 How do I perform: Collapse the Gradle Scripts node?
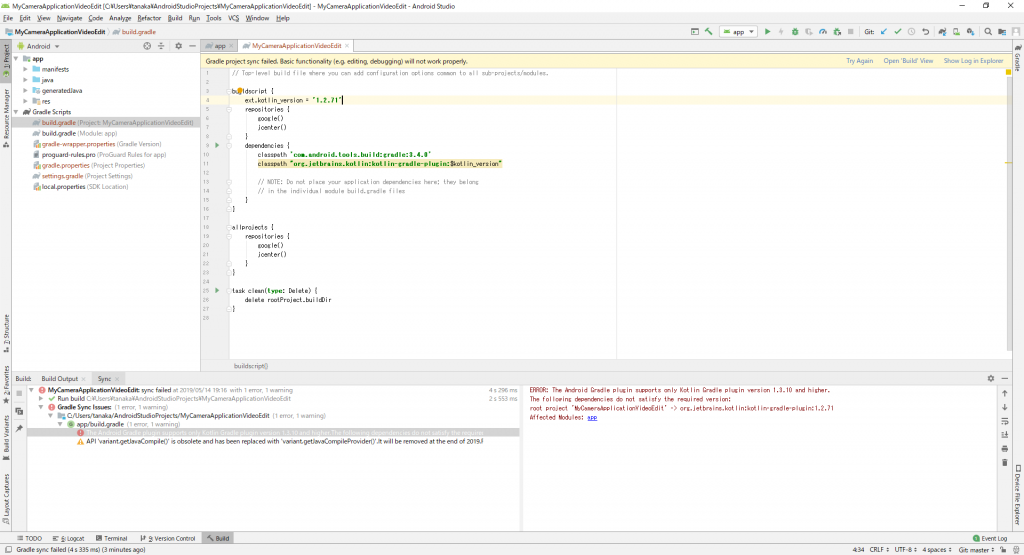(16, 112)
